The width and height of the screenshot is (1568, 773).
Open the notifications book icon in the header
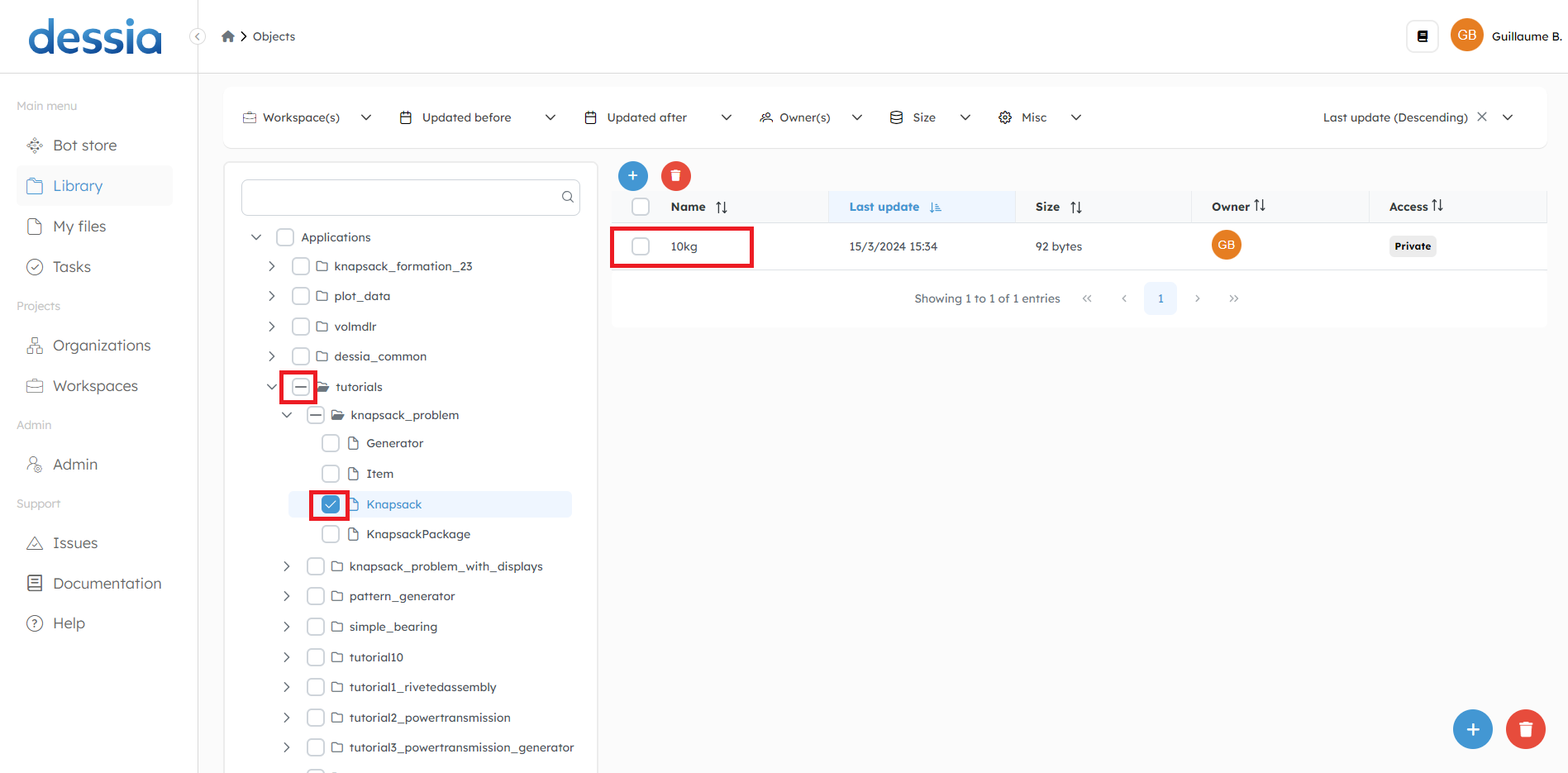[1423, 36]
